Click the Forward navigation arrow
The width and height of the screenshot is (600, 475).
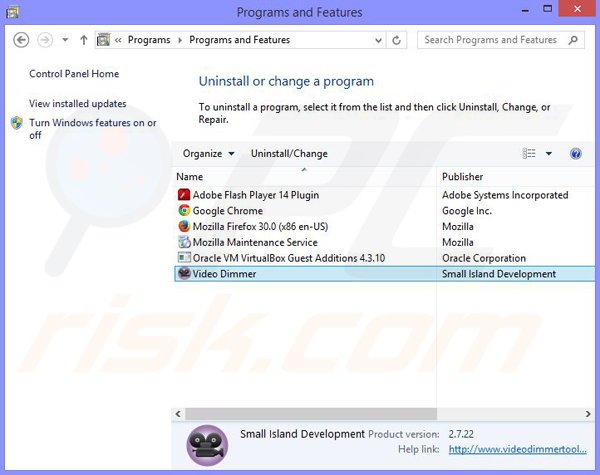[x=45, y=40]
